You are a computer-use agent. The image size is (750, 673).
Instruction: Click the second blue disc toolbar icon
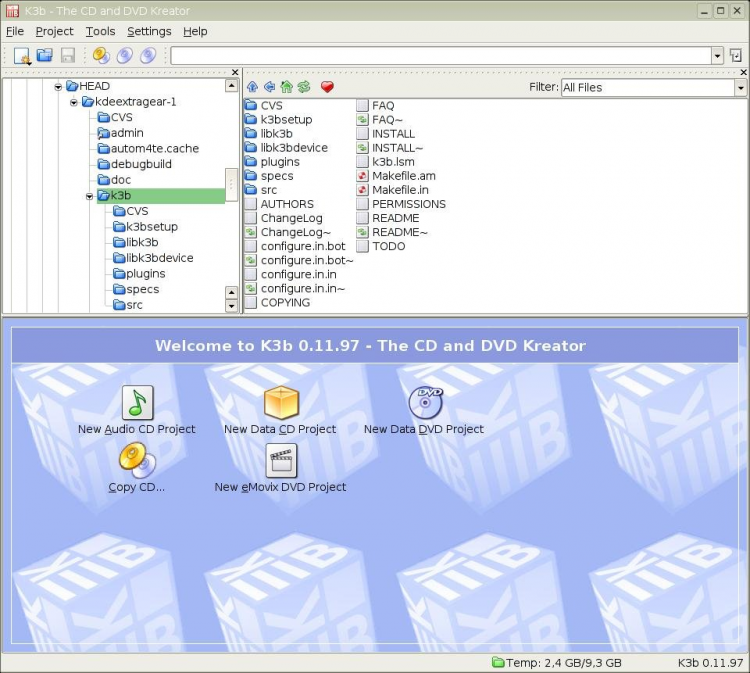pos(148,55)
